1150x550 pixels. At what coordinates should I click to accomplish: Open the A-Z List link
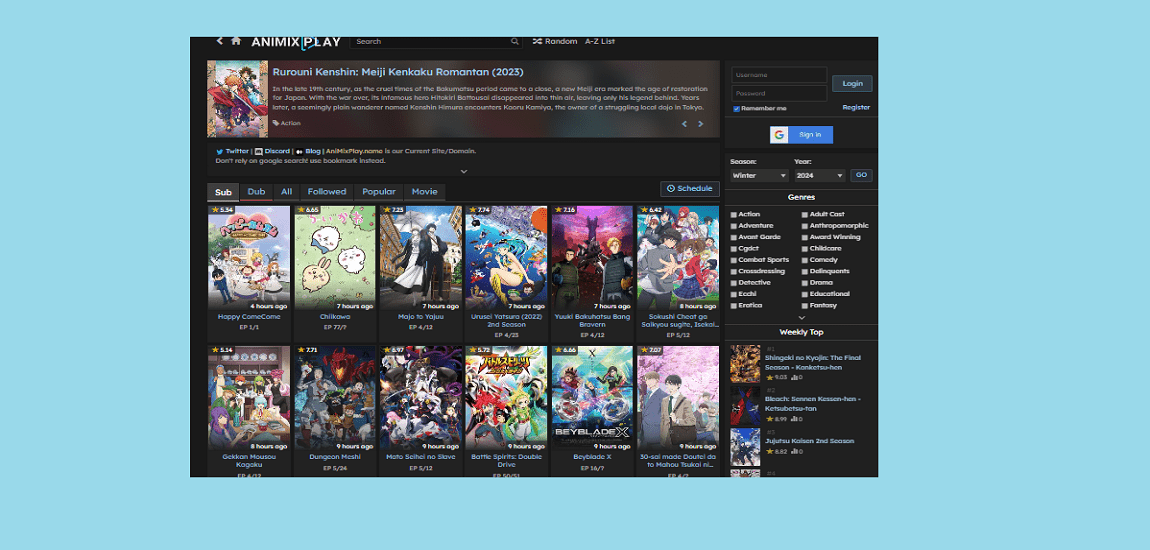click(x=600, y=42)
